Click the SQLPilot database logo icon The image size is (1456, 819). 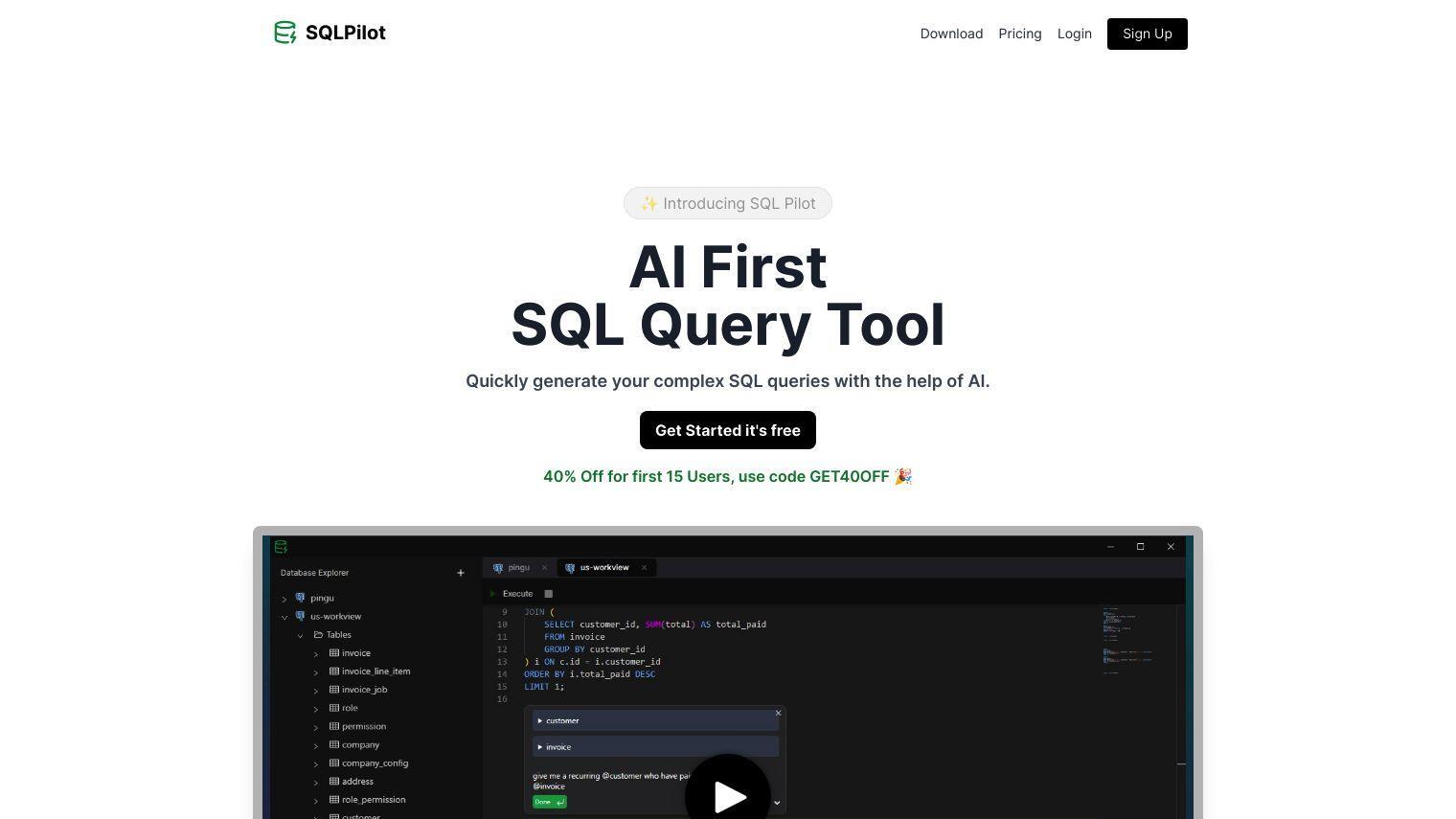pos(284,33)
